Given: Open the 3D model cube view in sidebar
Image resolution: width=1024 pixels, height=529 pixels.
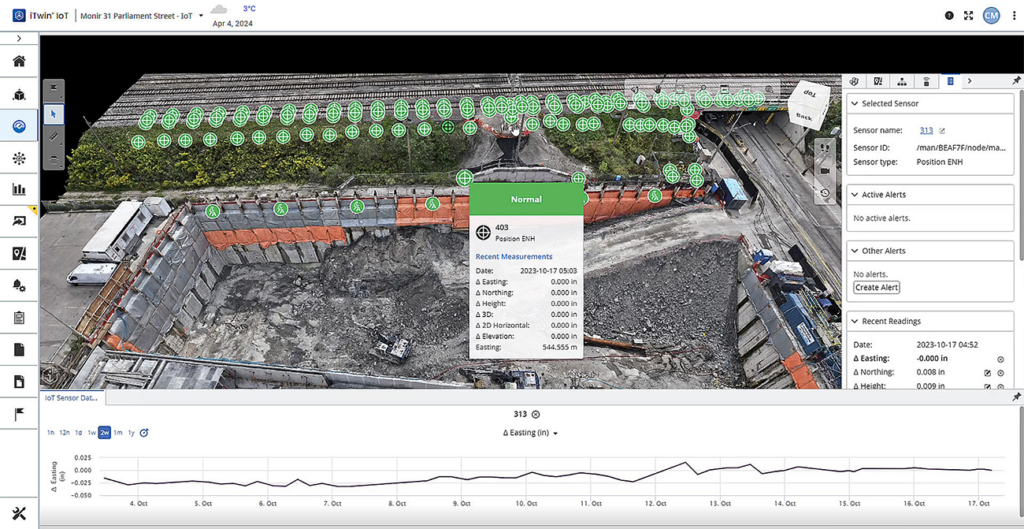Looking at the screenshot, I should pyautogui.click(x=19, y=95).
